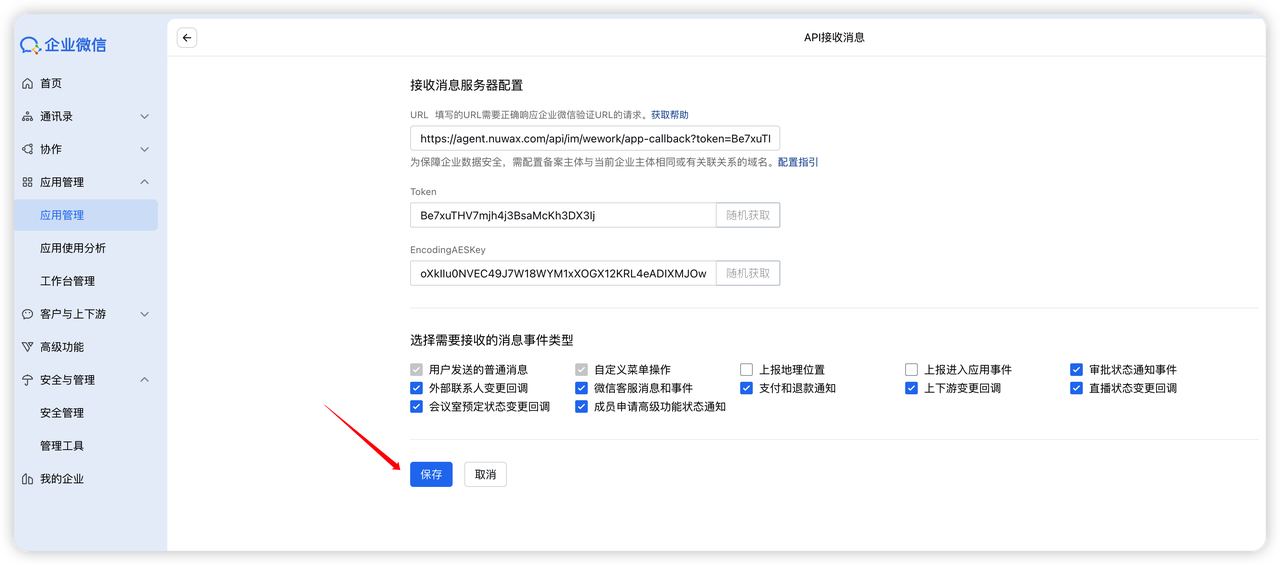
Task: Uncheck 支付和退款通知 checkbox
Action: click(747, 388)
